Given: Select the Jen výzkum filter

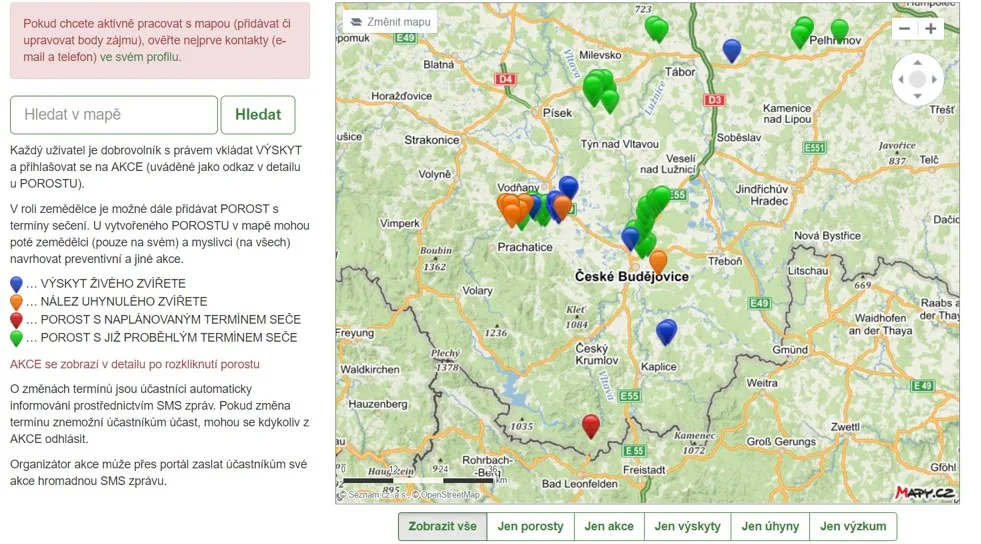Looking at the screenshot, I should [x=853, y=526].
